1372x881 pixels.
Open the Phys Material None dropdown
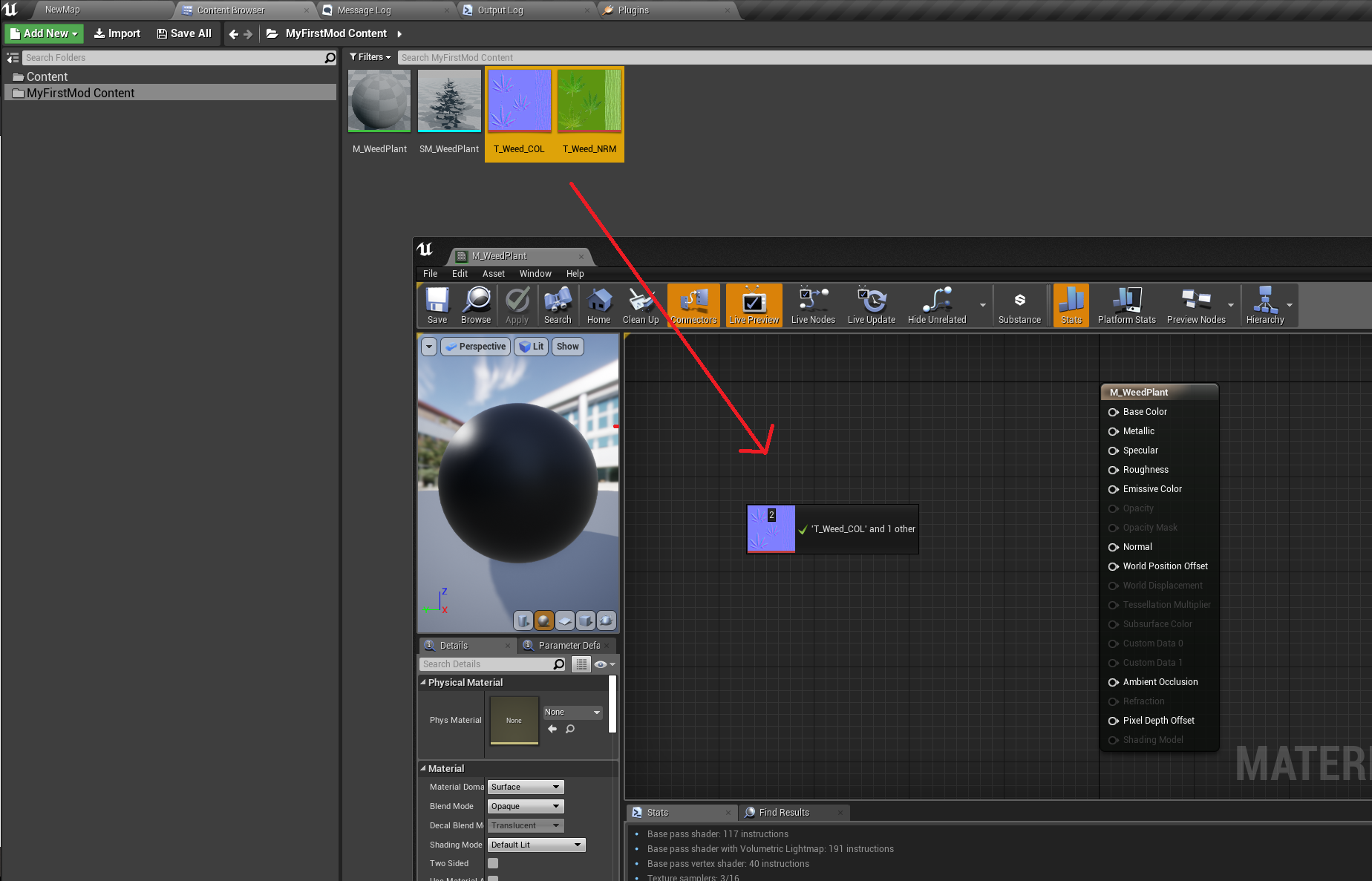click(572, 712)
